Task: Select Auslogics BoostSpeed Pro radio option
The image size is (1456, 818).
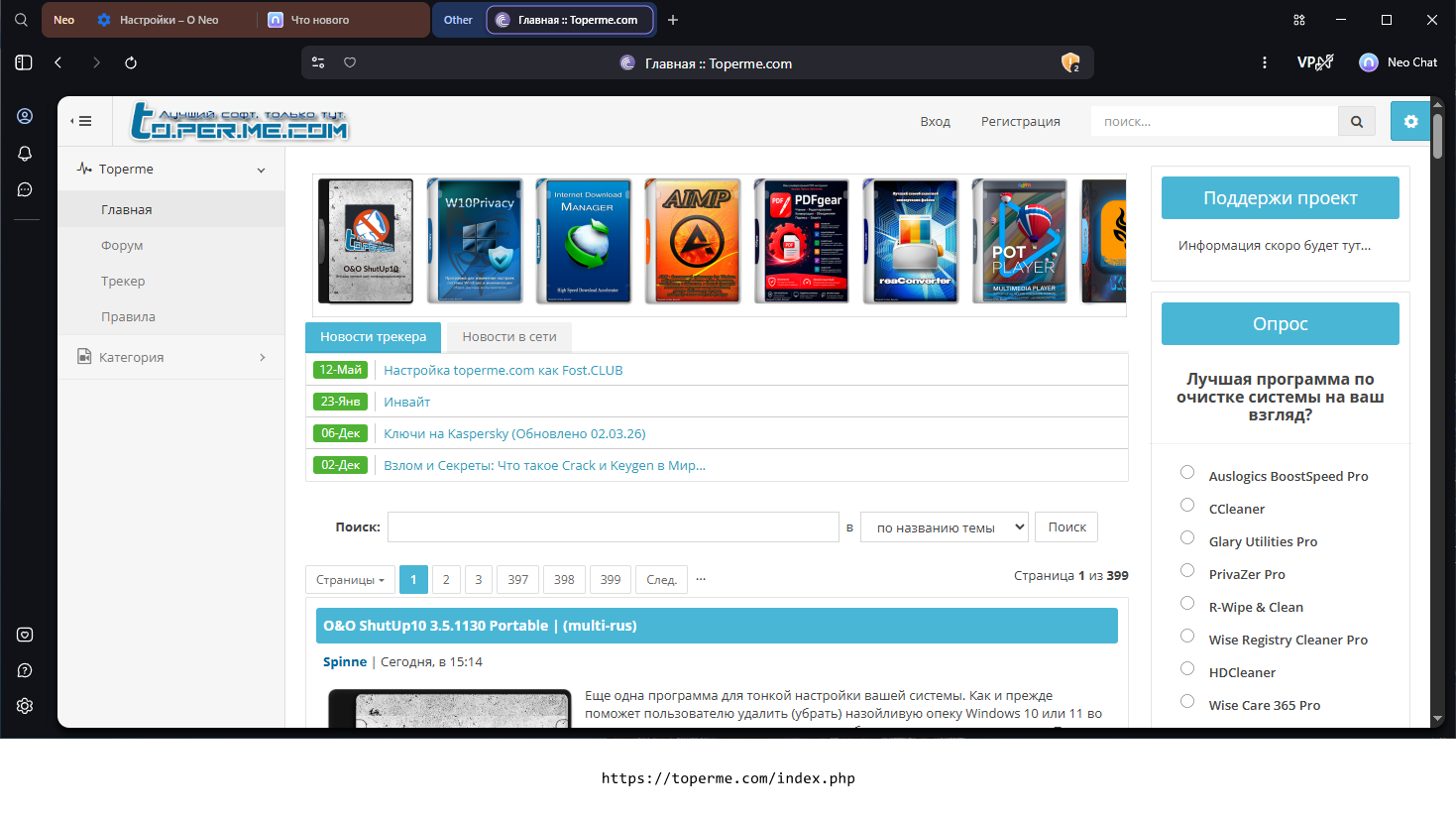Action: click(1187, 472)
